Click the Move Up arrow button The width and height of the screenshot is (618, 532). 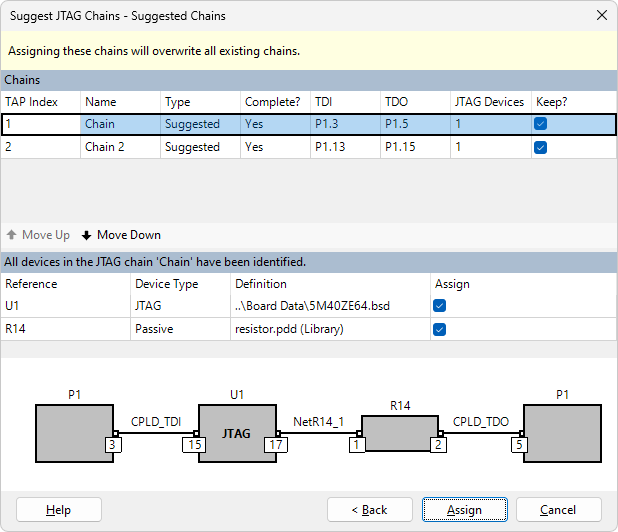[x=38, y=235]
